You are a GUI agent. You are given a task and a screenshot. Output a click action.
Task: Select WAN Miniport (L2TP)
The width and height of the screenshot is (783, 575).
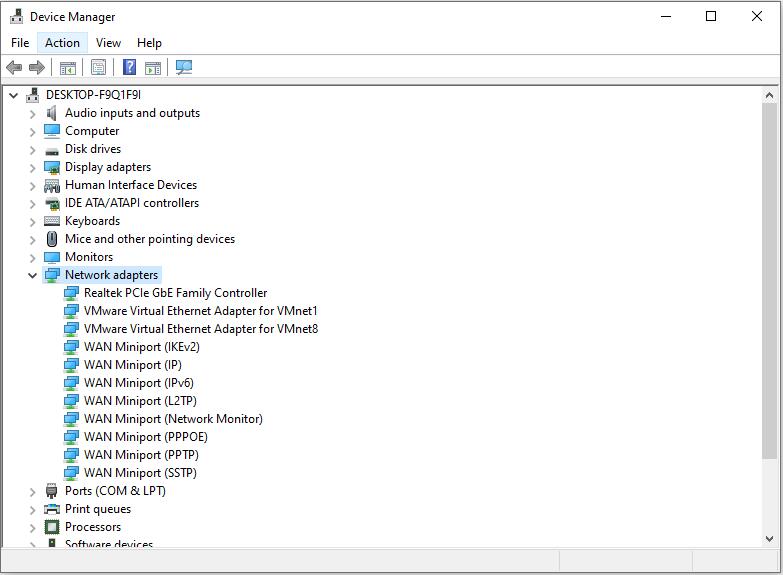(140, 401)
